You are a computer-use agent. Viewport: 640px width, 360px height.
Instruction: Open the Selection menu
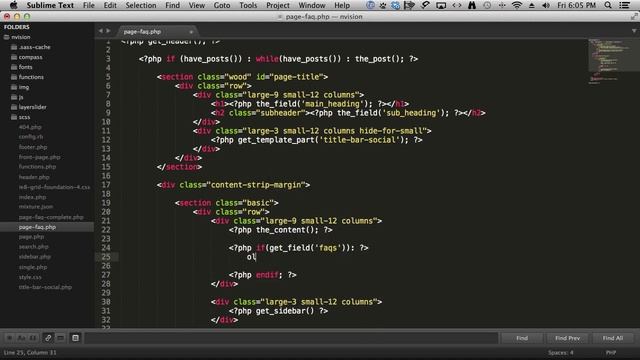(141, 5)
